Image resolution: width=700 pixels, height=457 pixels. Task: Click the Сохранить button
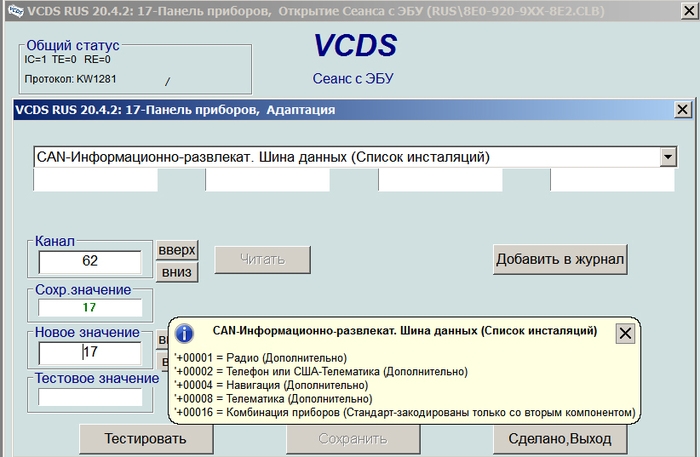[x=353, y=439]
